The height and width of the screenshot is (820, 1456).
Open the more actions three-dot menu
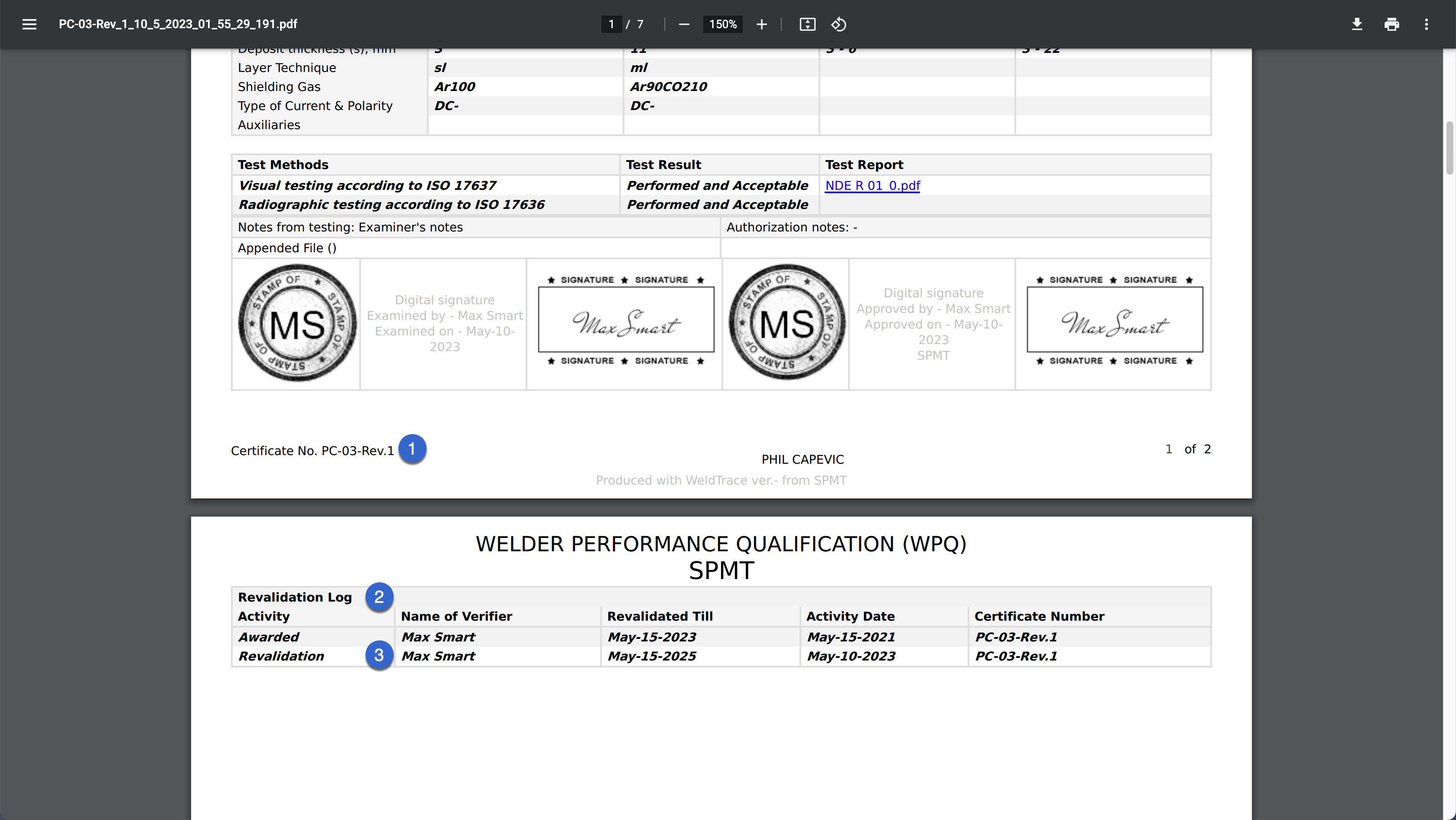point(1426,24)
